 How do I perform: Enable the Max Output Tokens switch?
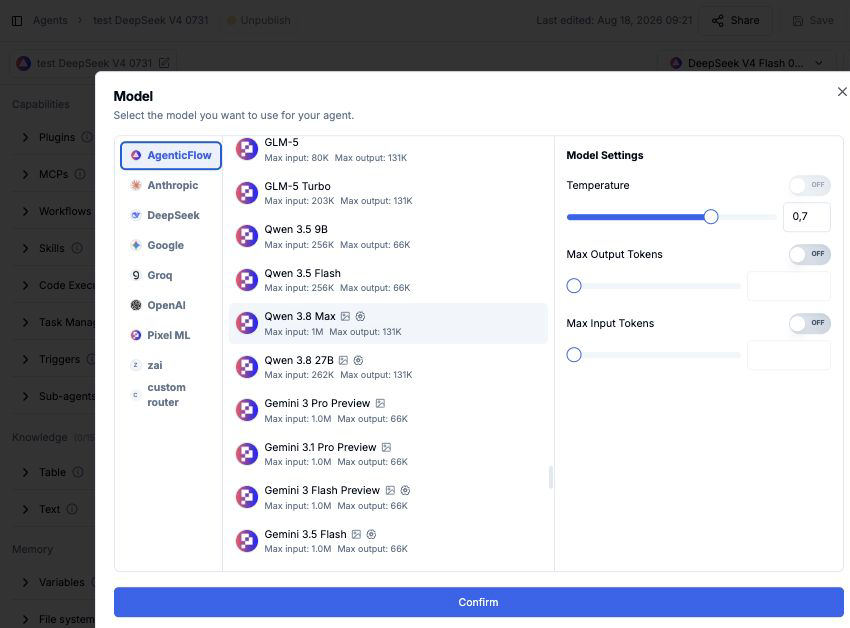(x=809, y=254)
